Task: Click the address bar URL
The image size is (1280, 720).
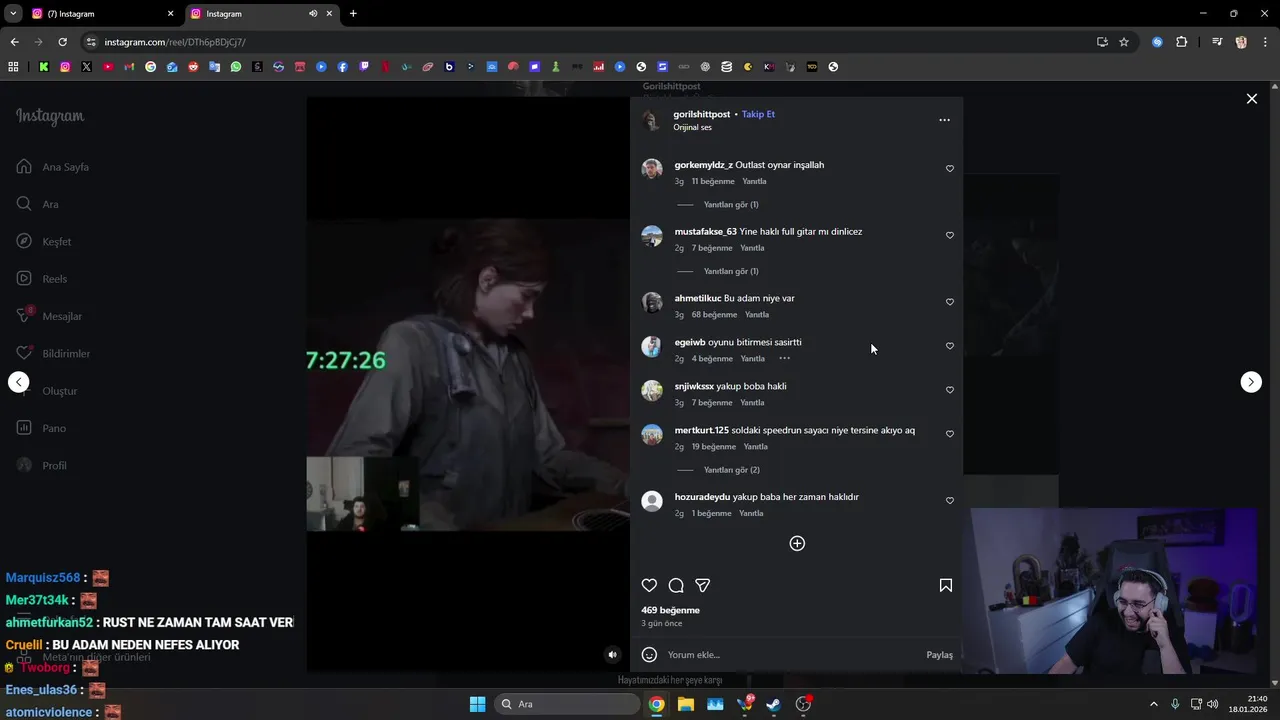Action: (175, 42)
